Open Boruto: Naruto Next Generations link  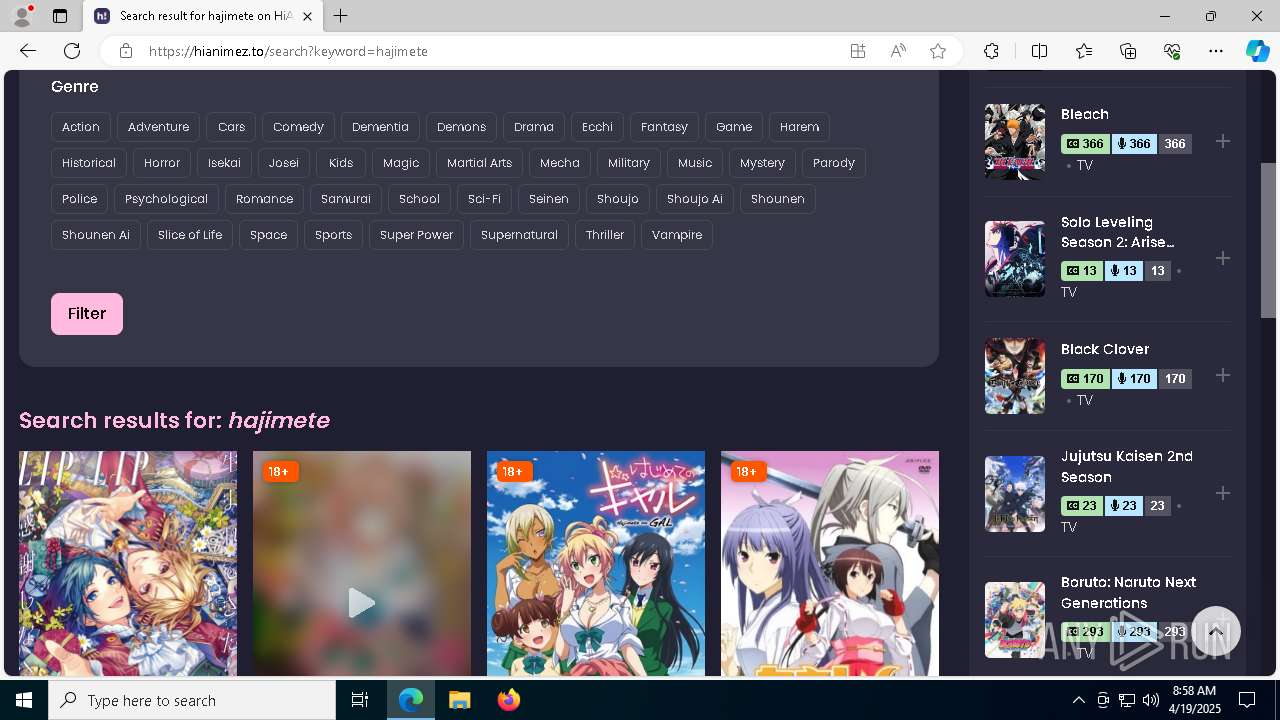1128,592
